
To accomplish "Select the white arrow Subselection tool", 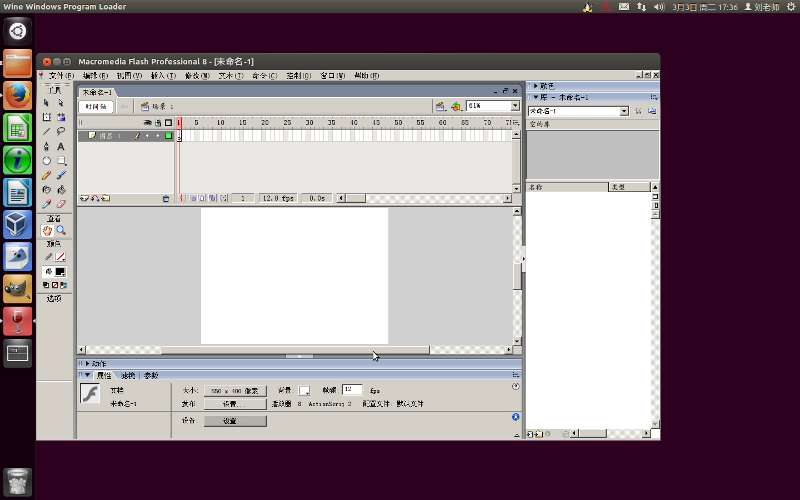I will coord(61,103).
